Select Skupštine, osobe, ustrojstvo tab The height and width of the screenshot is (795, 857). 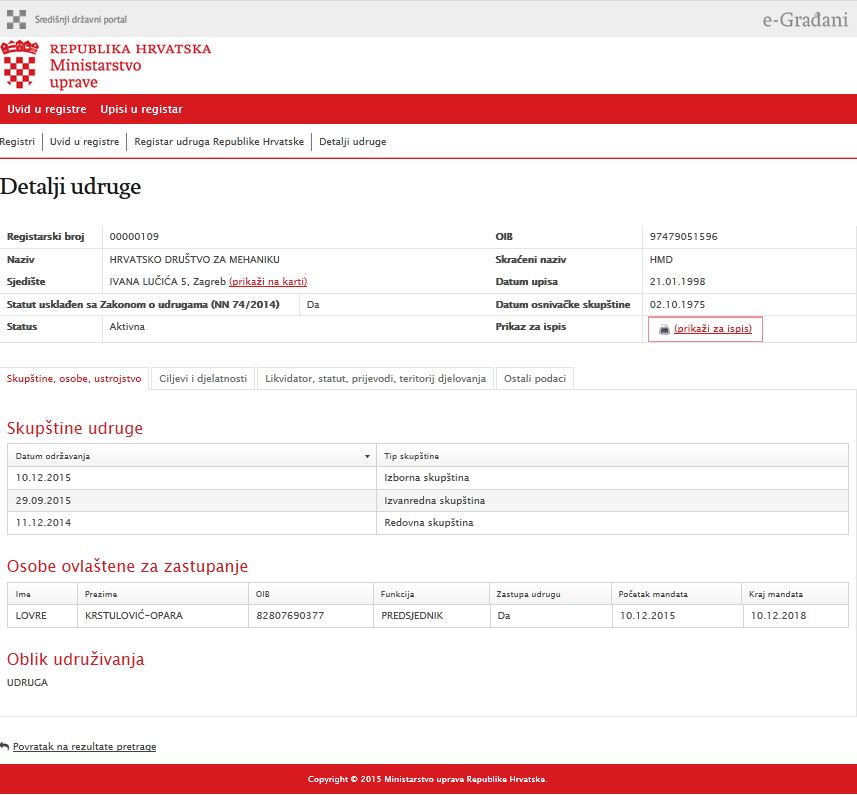[x=74, y=379]
